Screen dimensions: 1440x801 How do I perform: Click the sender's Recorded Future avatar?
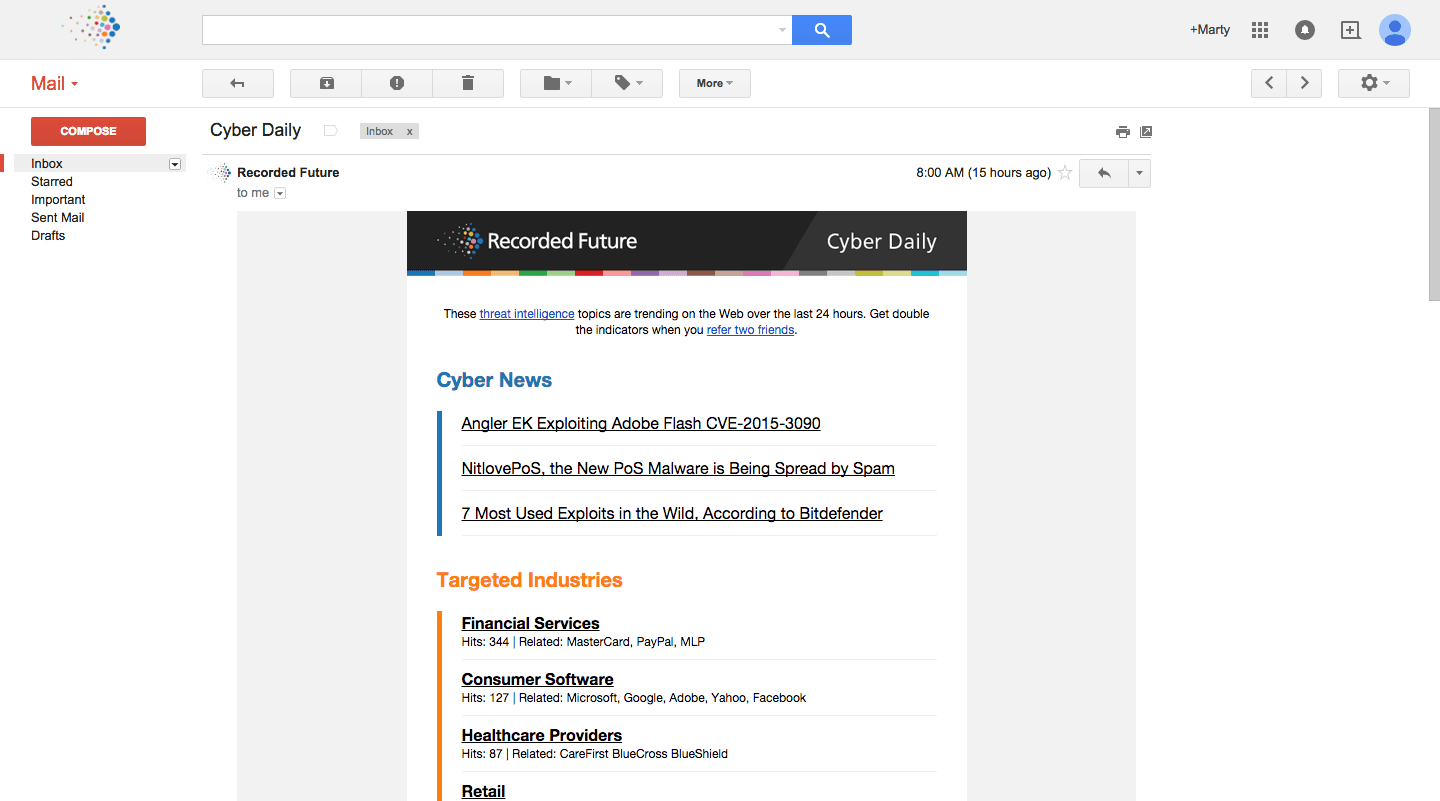pos(219,173)
